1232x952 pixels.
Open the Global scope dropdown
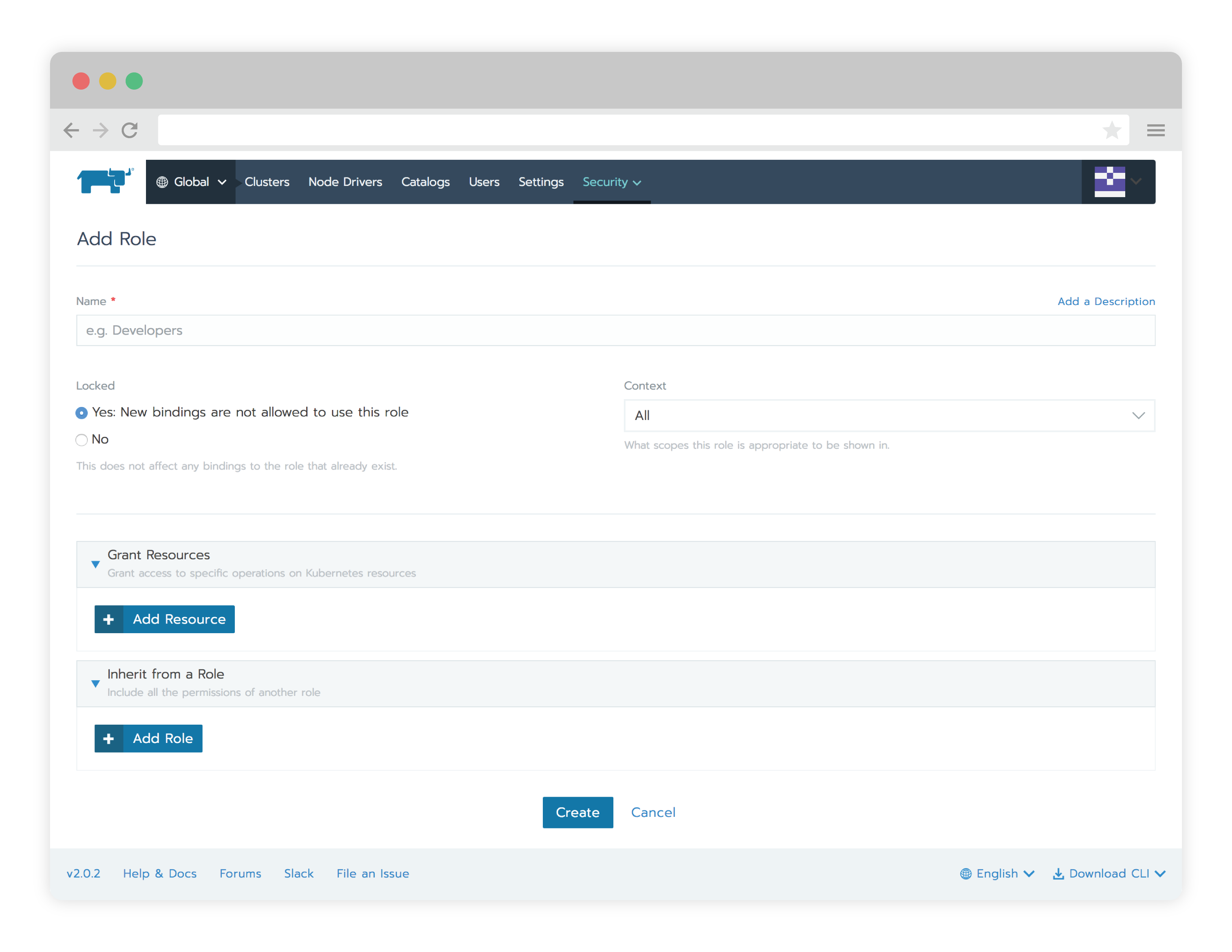click(191, 181)
